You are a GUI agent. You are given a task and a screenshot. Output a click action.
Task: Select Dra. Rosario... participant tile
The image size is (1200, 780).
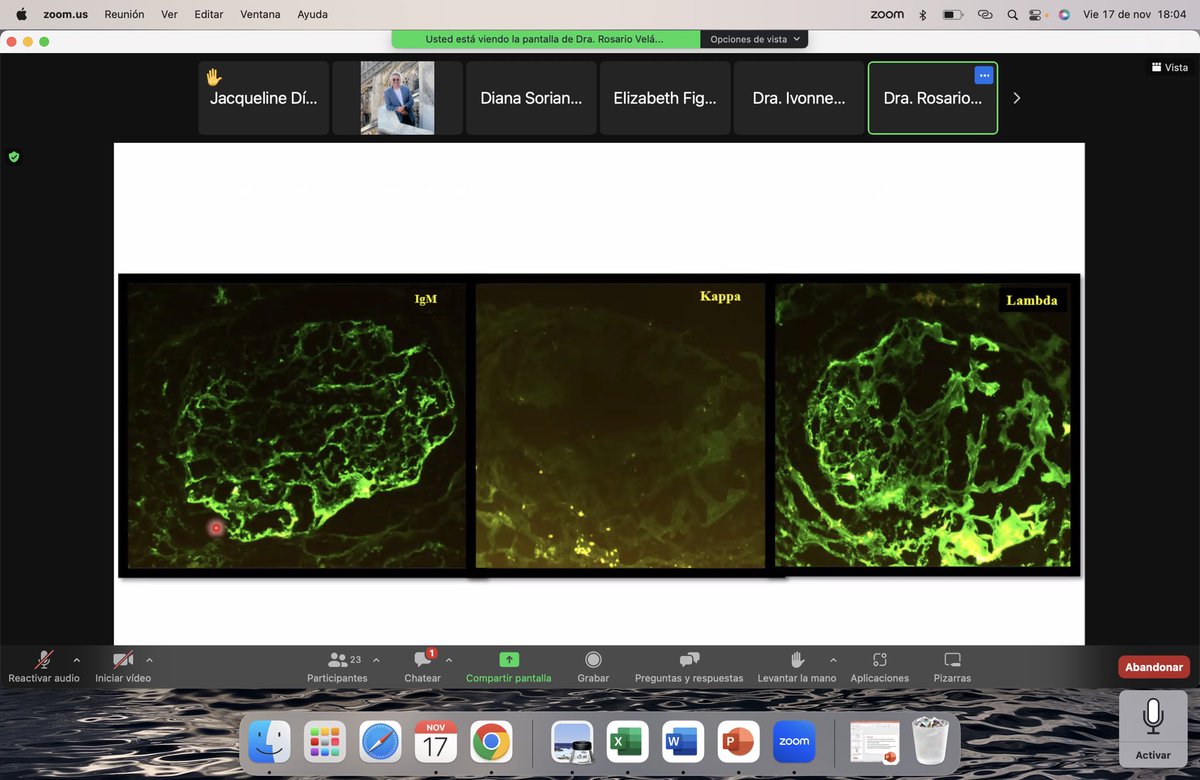933,98
